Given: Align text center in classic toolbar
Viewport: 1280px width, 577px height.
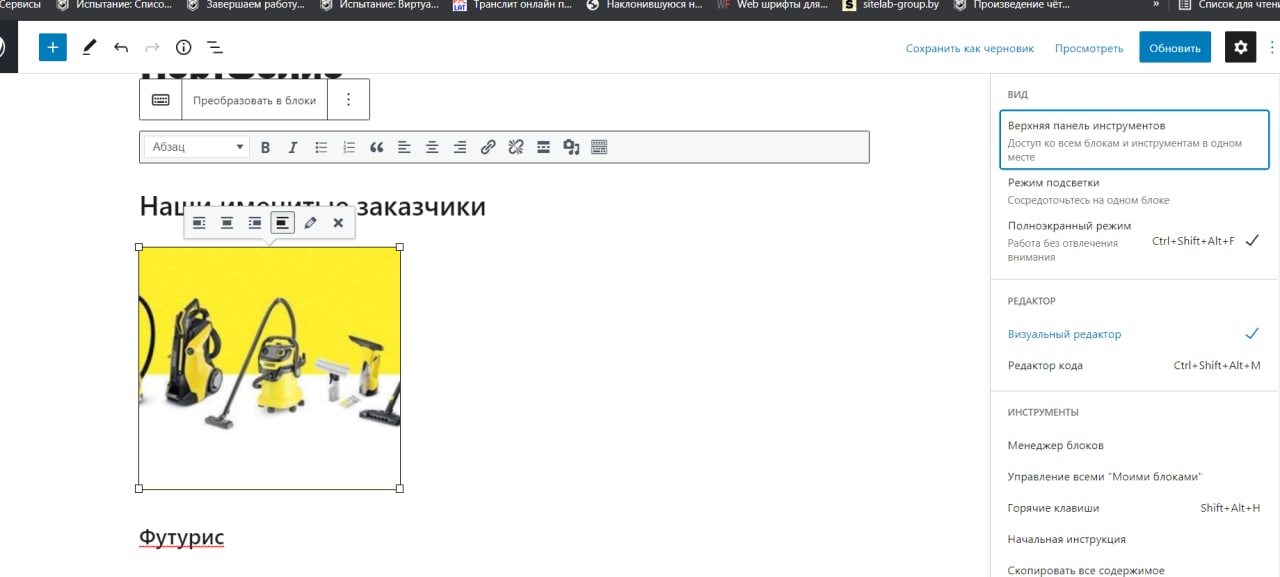Looking at the screenshot, I should click(x=432, y=147).
